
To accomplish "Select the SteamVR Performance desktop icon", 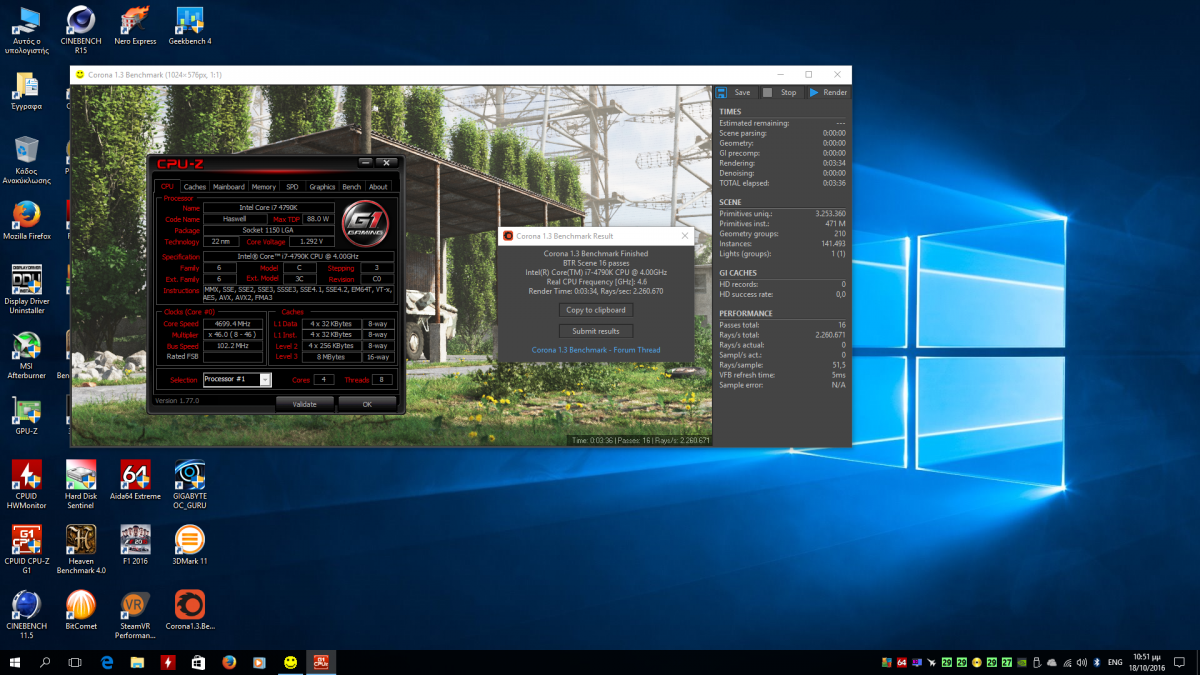I will pyautogui.click(x=135, y=615).
